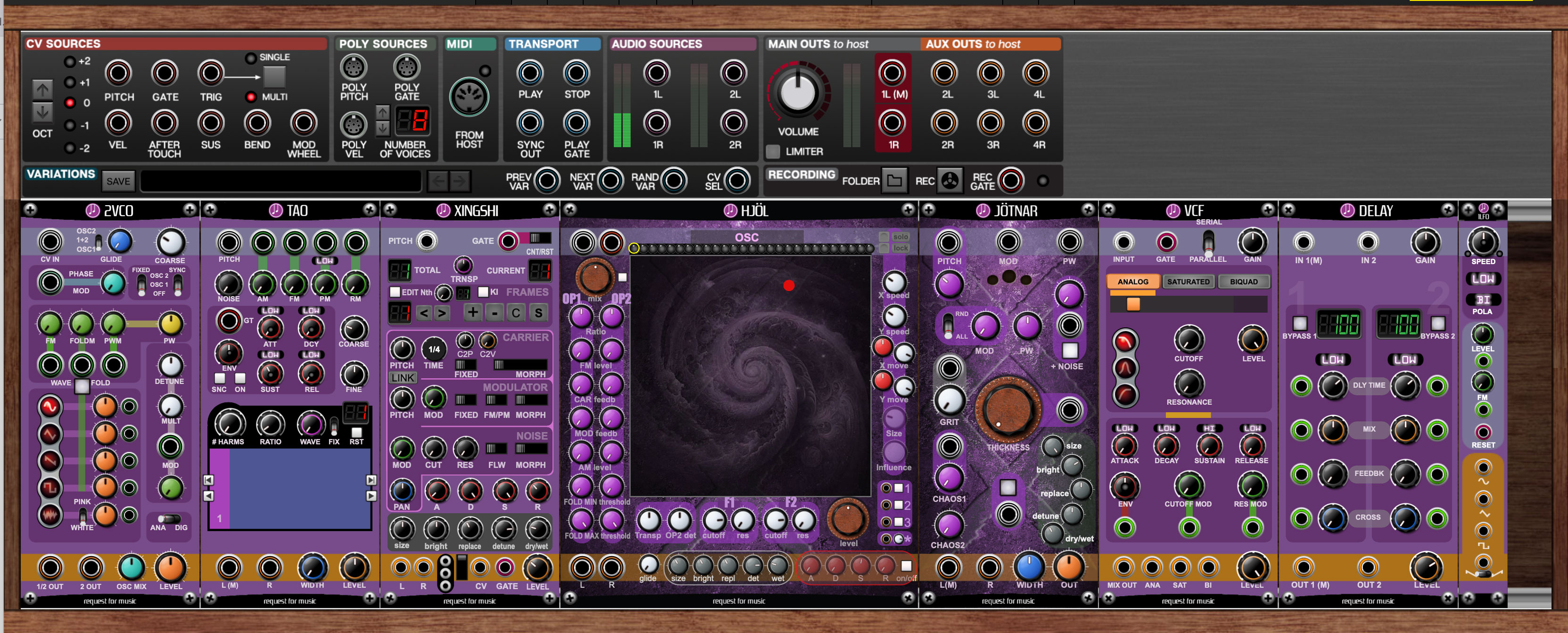Click the variation name input field
The image size is (1568, 633).
pyautogui.click(x=281, y=181)
